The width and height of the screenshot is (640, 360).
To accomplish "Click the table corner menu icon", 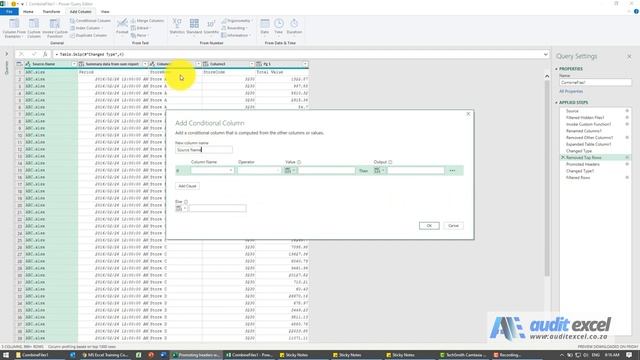I will (x=19, y=64).
